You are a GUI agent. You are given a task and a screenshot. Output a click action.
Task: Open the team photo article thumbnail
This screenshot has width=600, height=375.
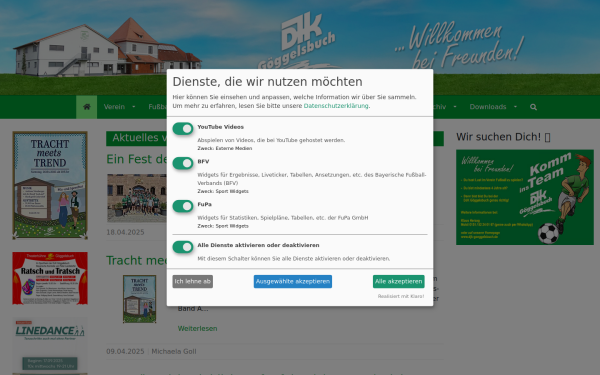click(x=137, y=198)
